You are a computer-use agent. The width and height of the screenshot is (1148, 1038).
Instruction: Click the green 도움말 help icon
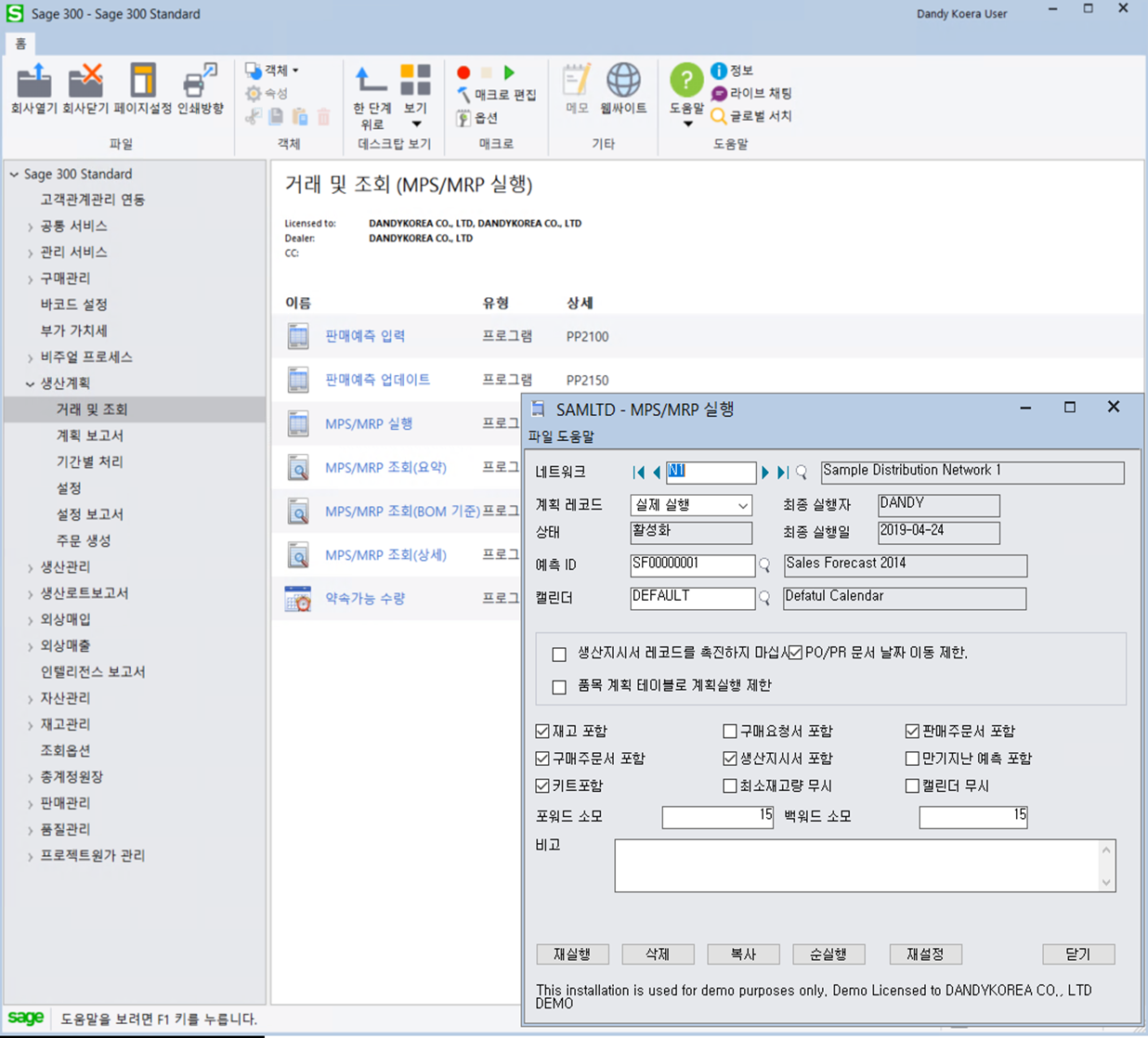pos(686,81)
